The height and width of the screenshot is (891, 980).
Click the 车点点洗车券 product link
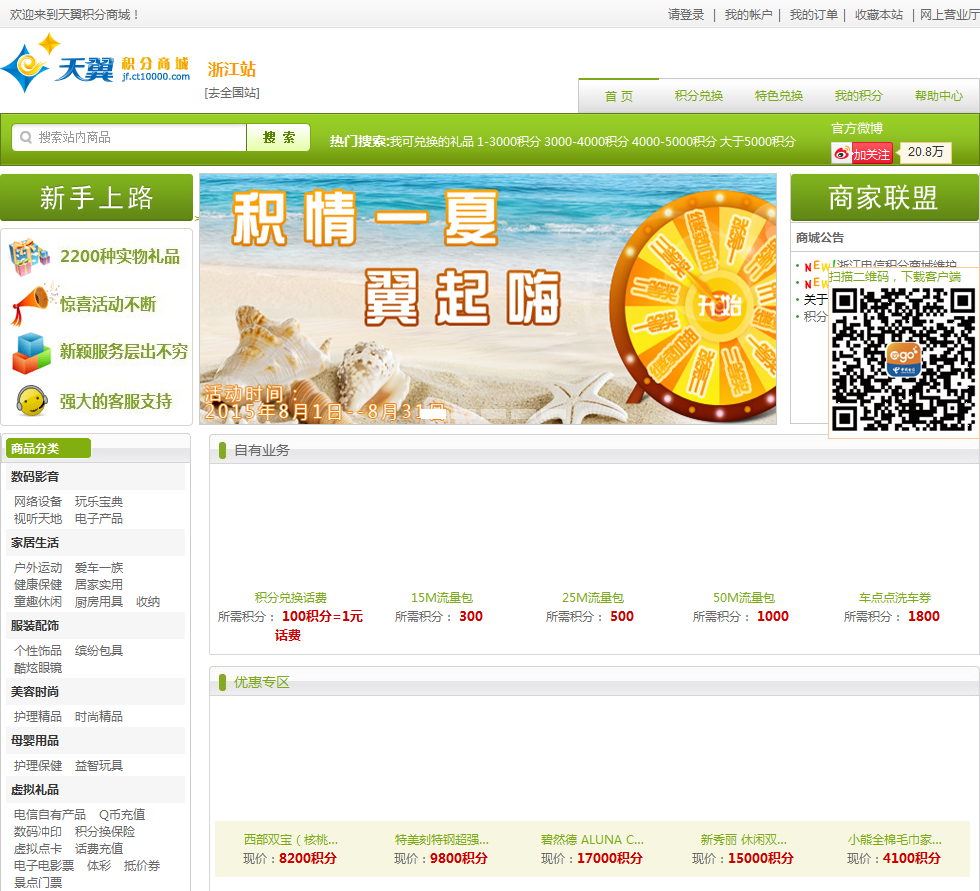(x=895, y=598)
